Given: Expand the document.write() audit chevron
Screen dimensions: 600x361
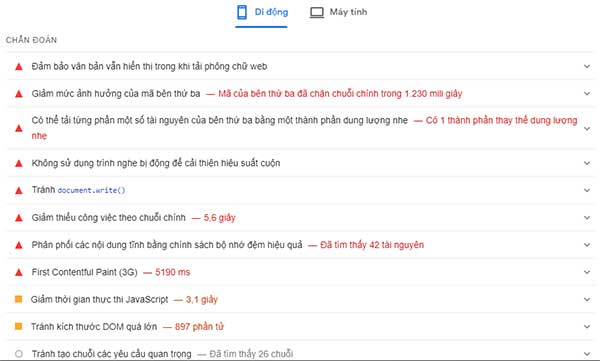Looking at the screenshot, I should coord(587,190).
